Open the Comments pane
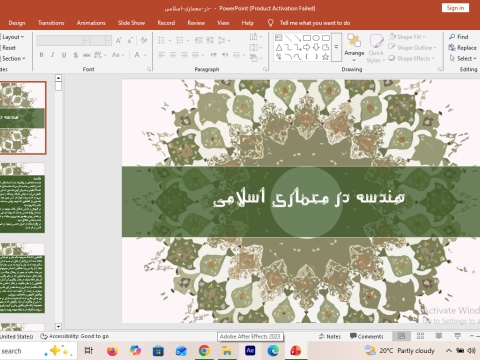Viewport: 480px width, 360px height. (x=367, y=336)
